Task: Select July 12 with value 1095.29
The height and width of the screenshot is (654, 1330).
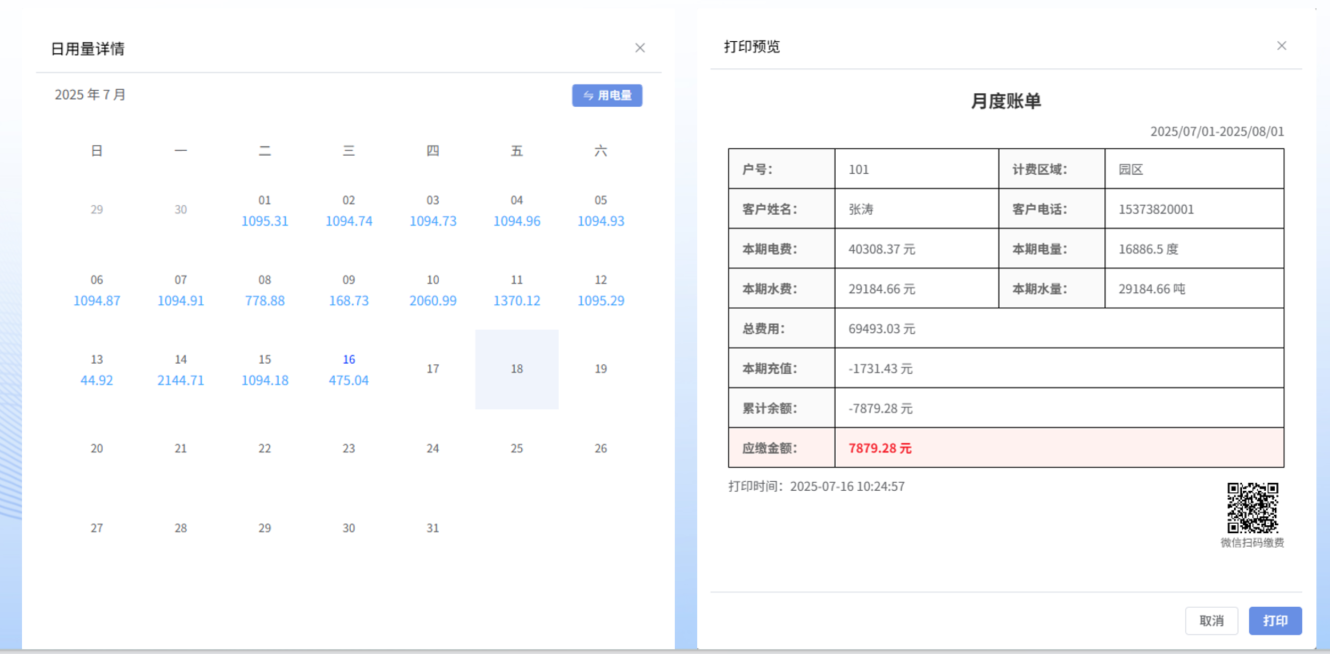Action: (x=601, y=290)
